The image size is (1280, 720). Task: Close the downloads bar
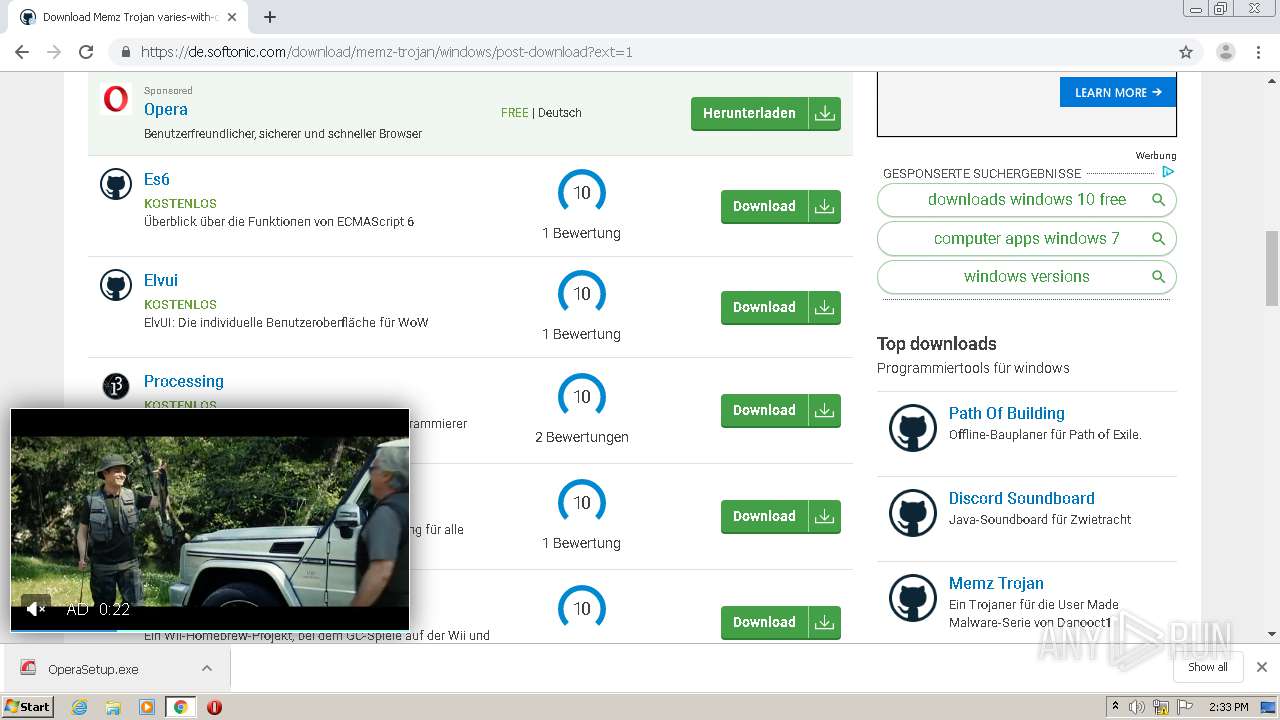pos(1261,667)
